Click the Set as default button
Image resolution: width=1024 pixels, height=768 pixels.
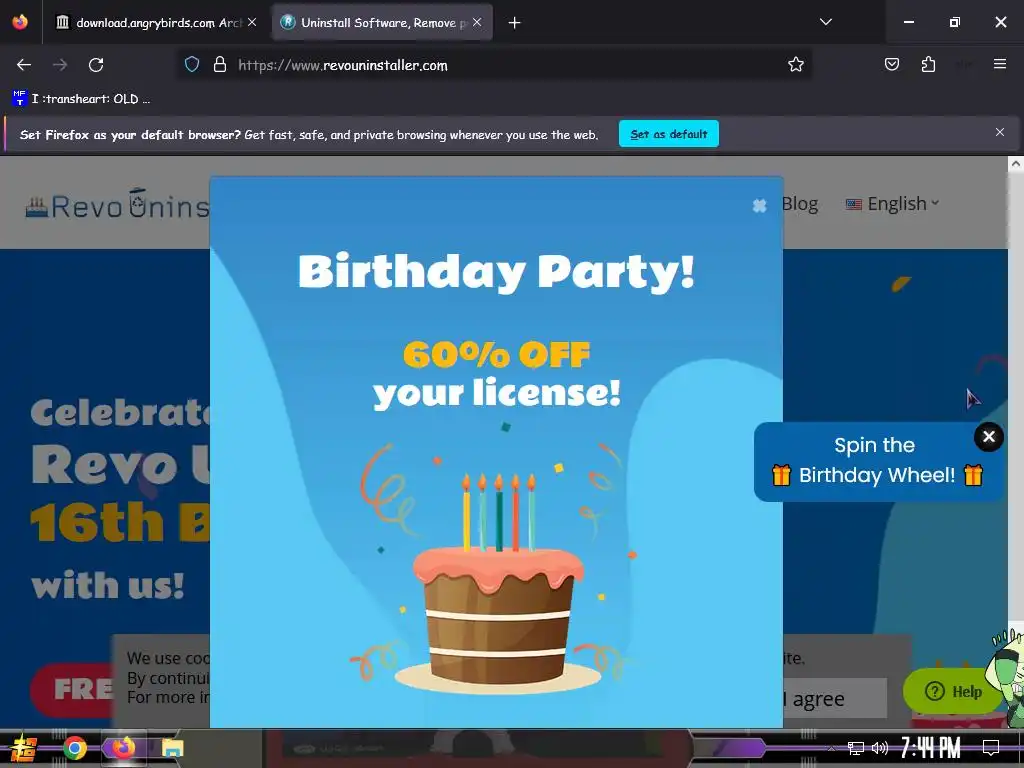669,134
